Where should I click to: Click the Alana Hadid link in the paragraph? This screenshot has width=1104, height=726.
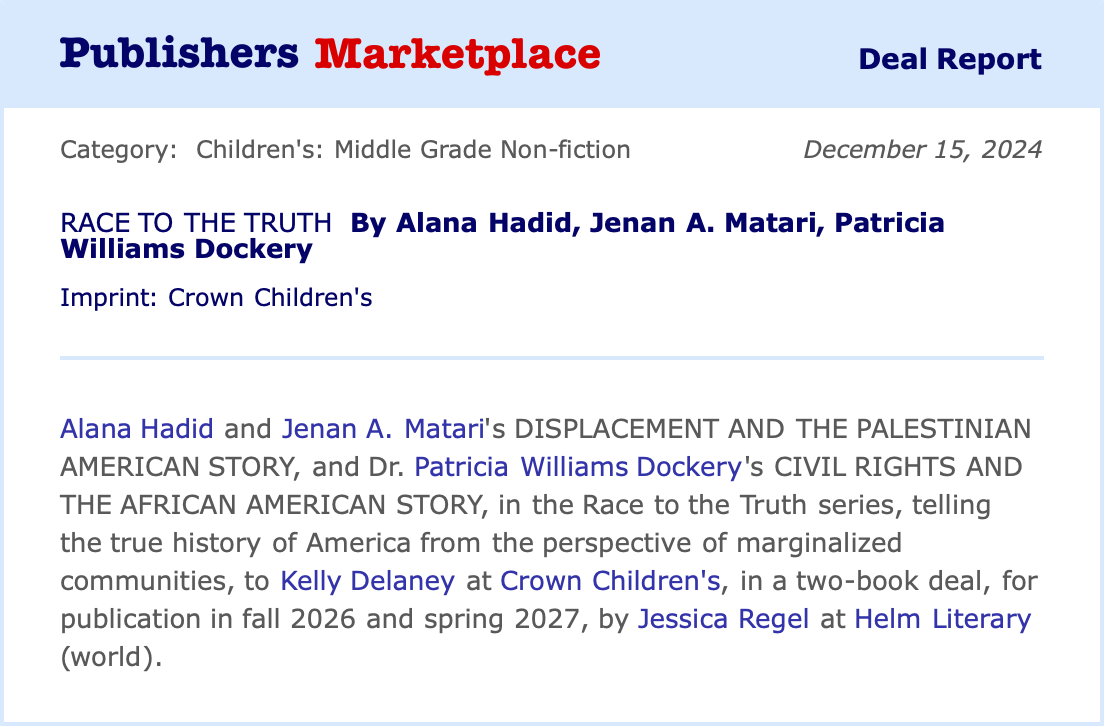[137, 429]
